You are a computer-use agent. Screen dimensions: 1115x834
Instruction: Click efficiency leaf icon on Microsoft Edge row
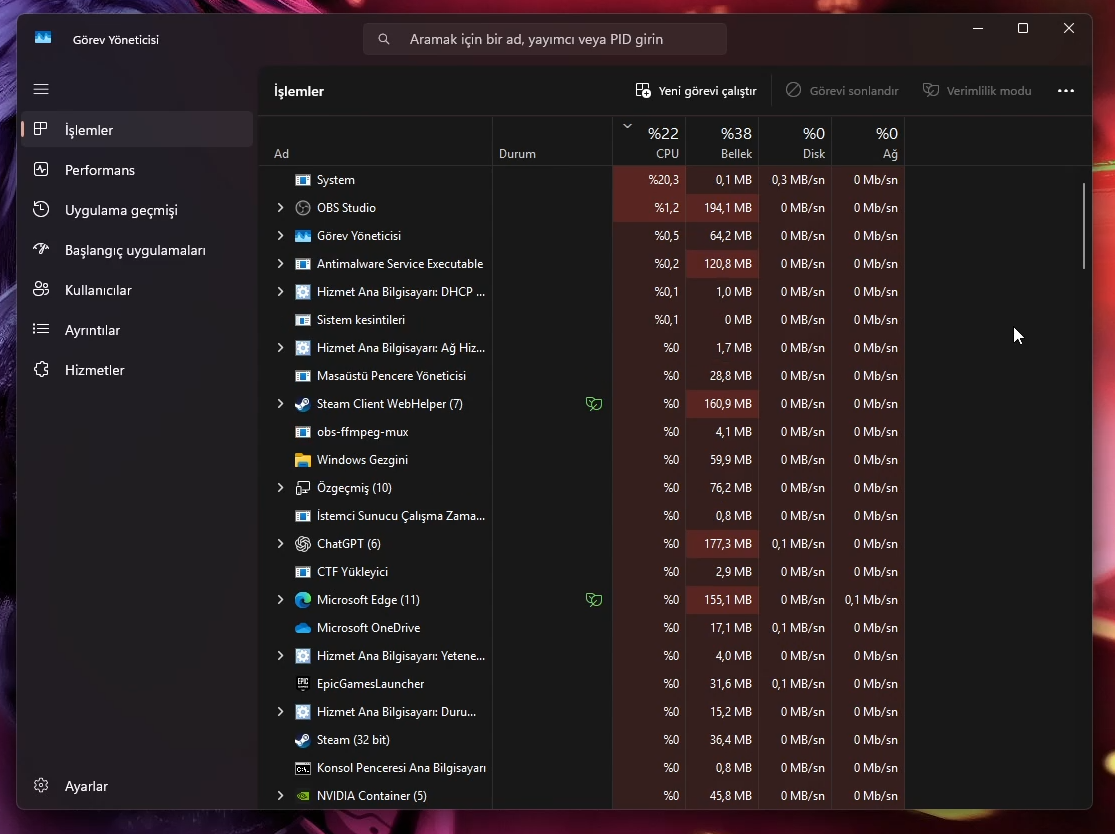594,600
